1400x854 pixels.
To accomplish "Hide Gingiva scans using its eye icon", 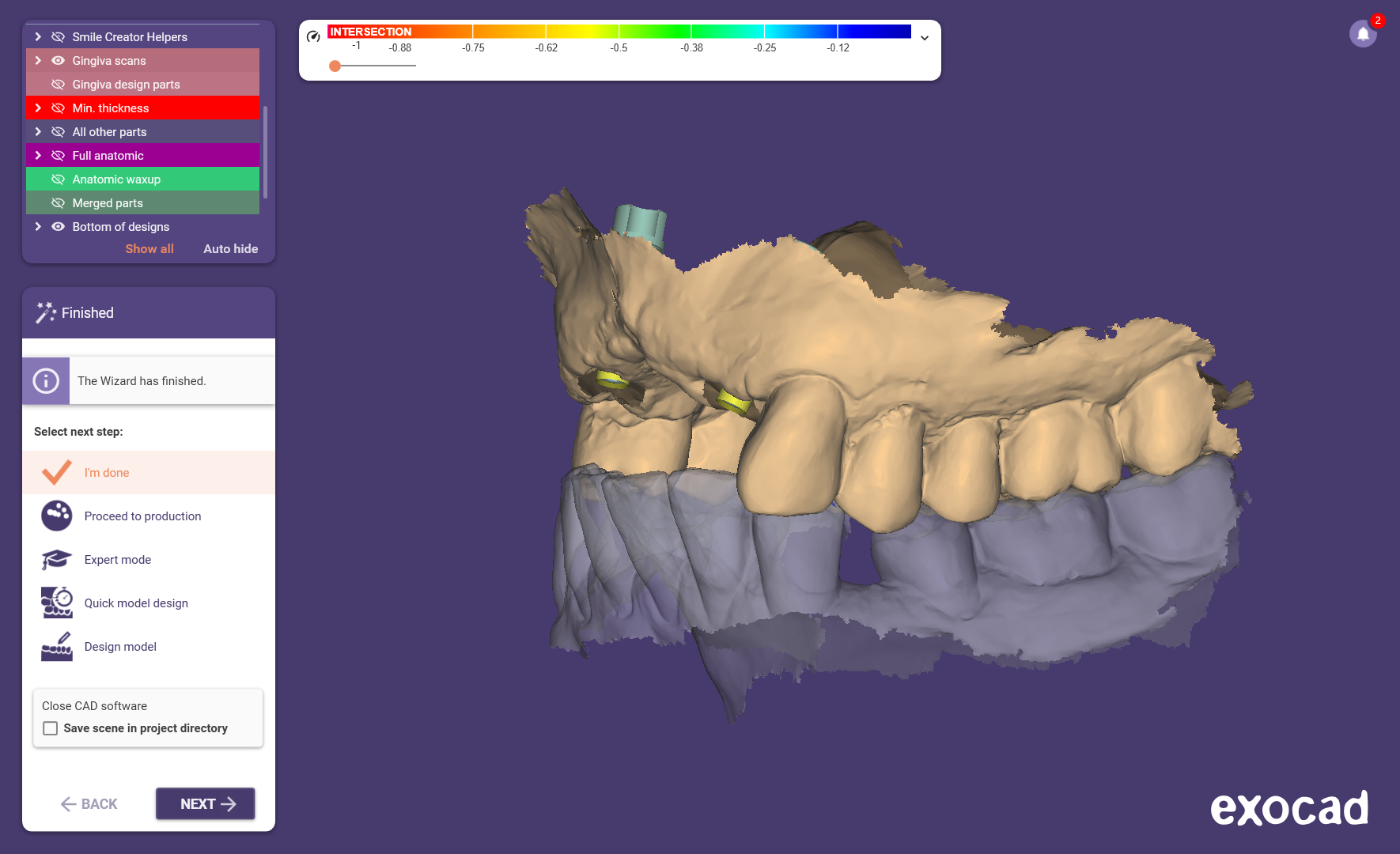I will click(x=59, y=61).
